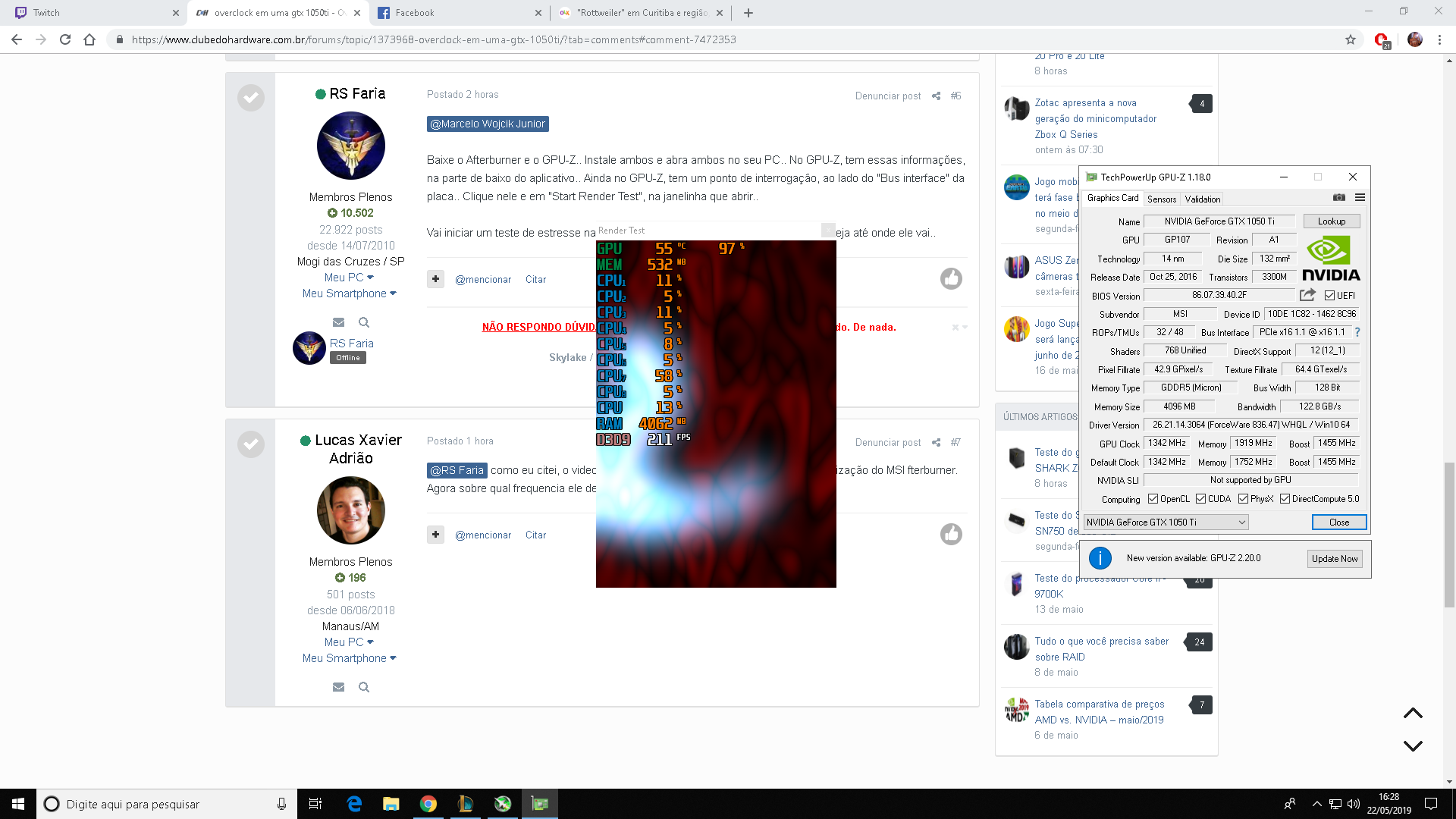The width and height of the screenshot is (1456, 819).
Task: Switch to Rottweiler em Curitiba tab
Action: point(642,13)
